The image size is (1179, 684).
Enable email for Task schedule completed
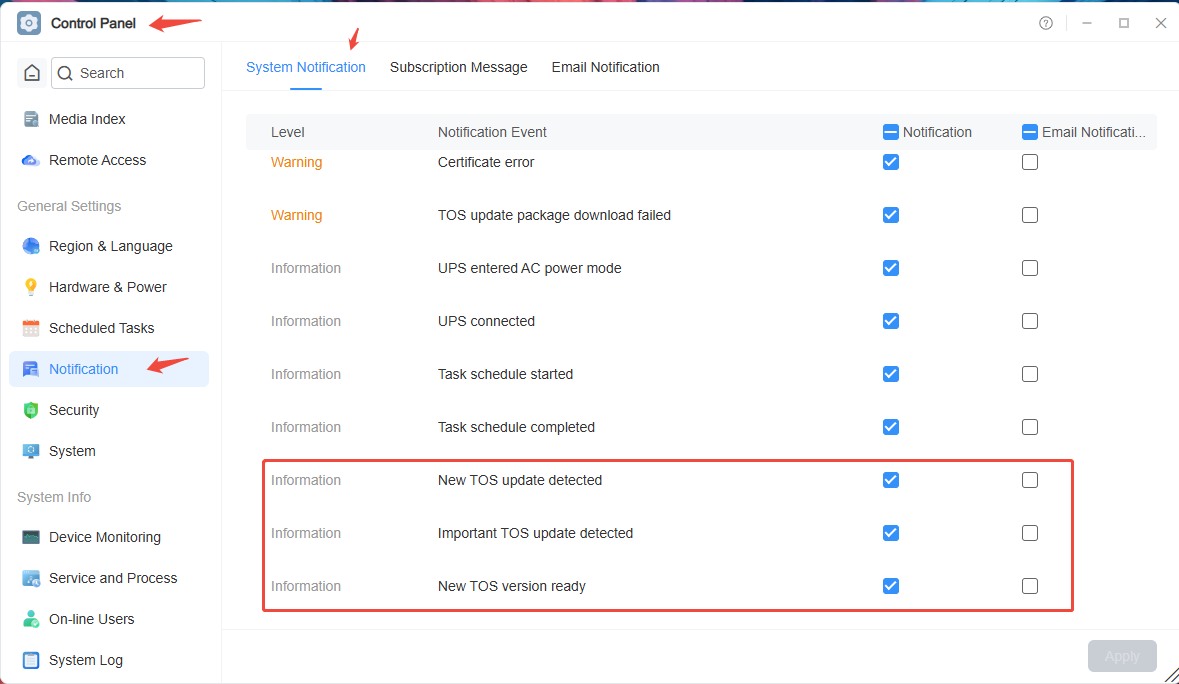click(1029, 427)
